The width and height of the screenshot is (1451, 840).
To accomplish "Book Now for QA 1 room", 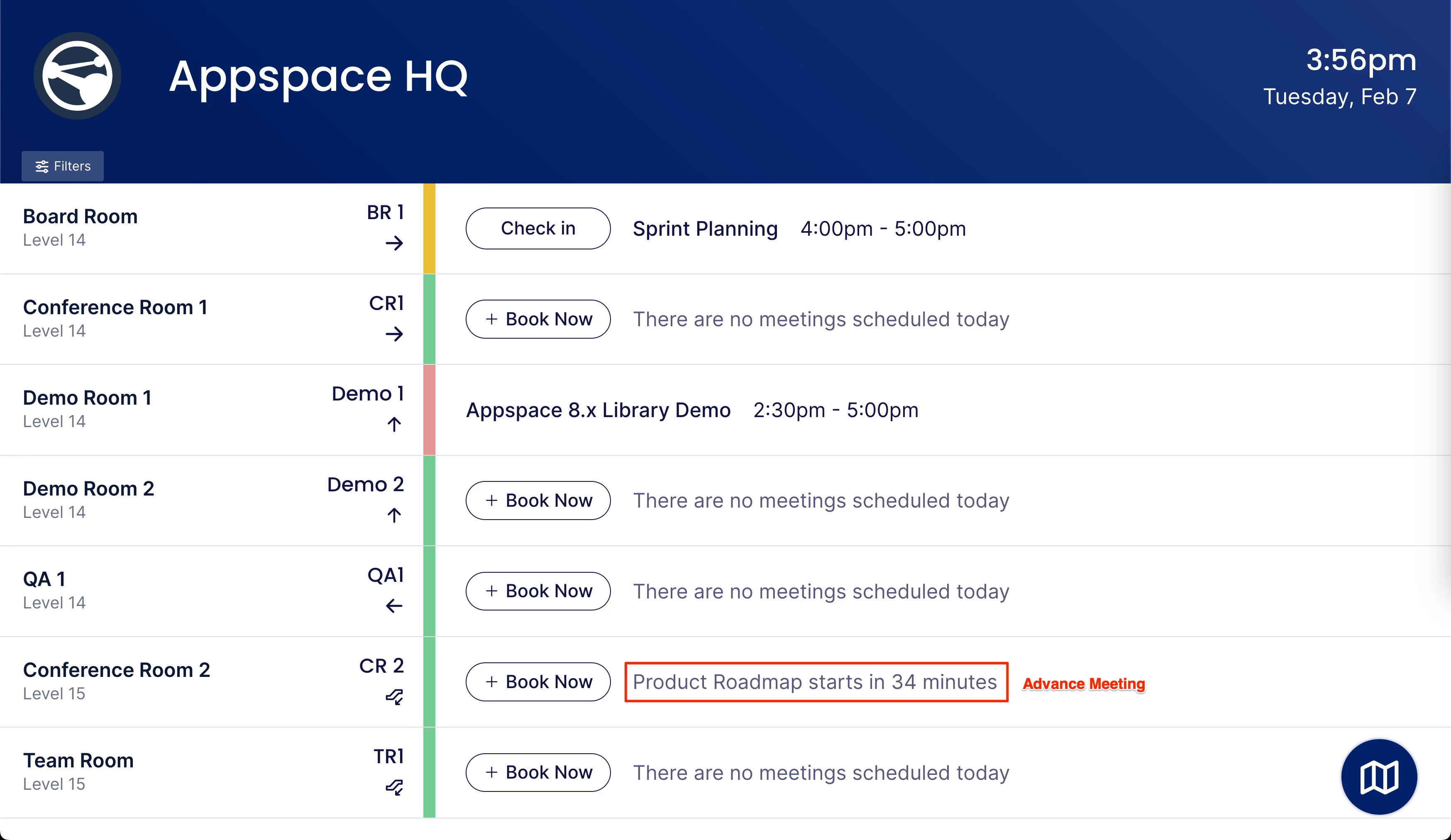I will point(538,591).
